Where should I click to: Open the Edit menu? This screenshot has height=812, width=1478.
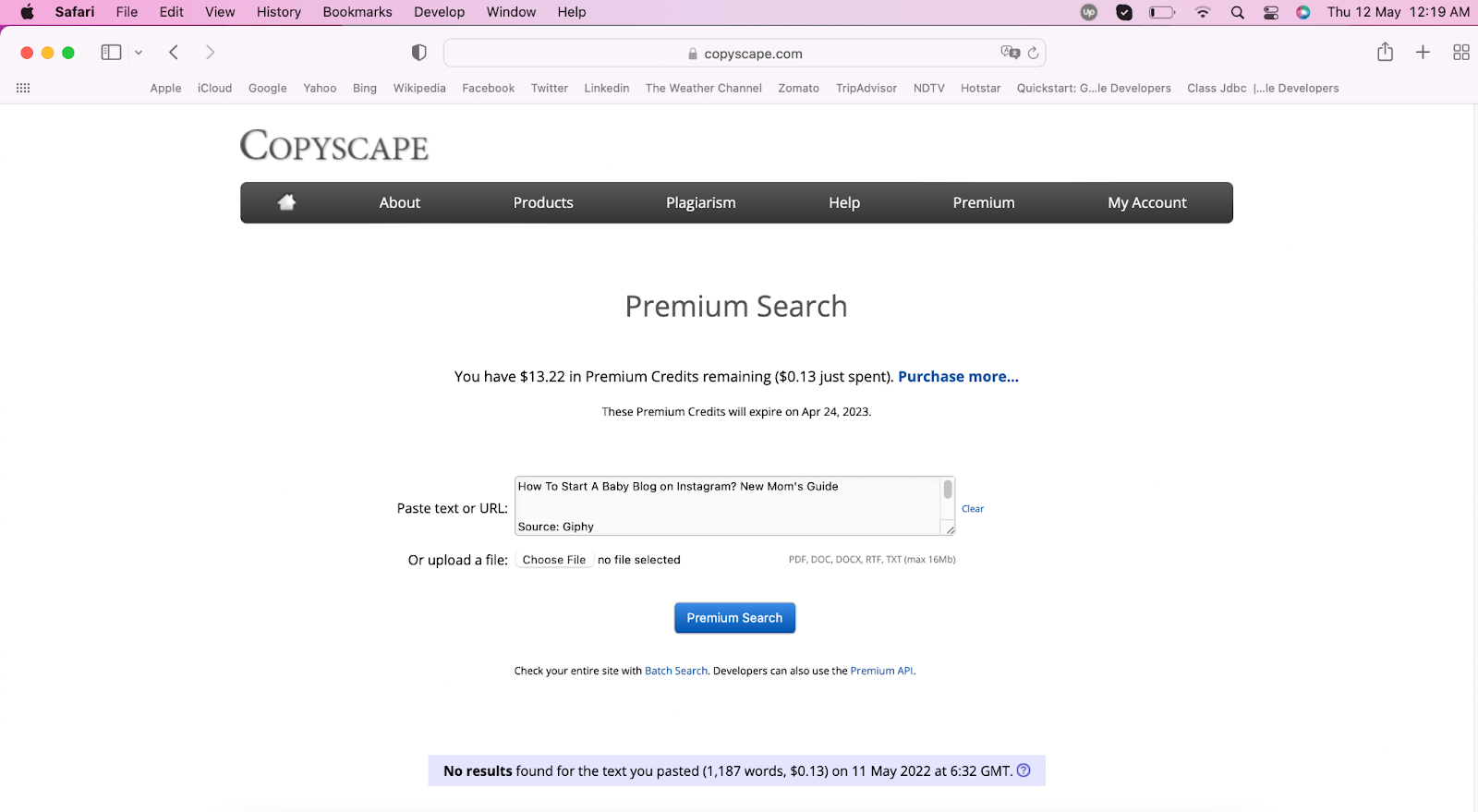pyautogui.click(x=171, y=12)
